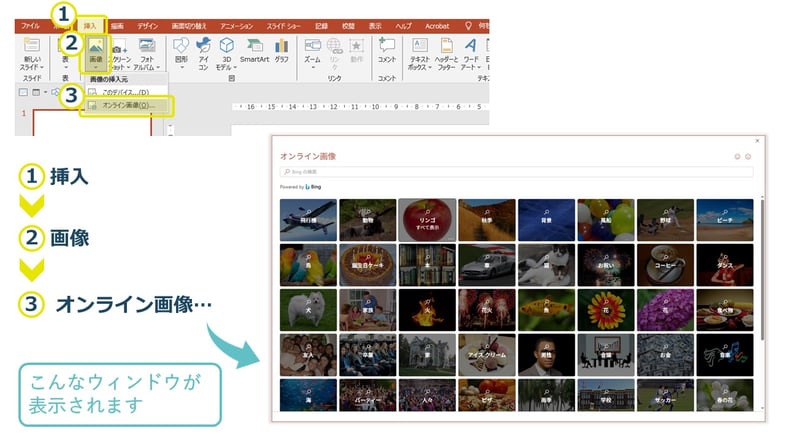Expand the 新しいスライド dropdown arrow
785x441 pixels.
[x=42, y=67]
